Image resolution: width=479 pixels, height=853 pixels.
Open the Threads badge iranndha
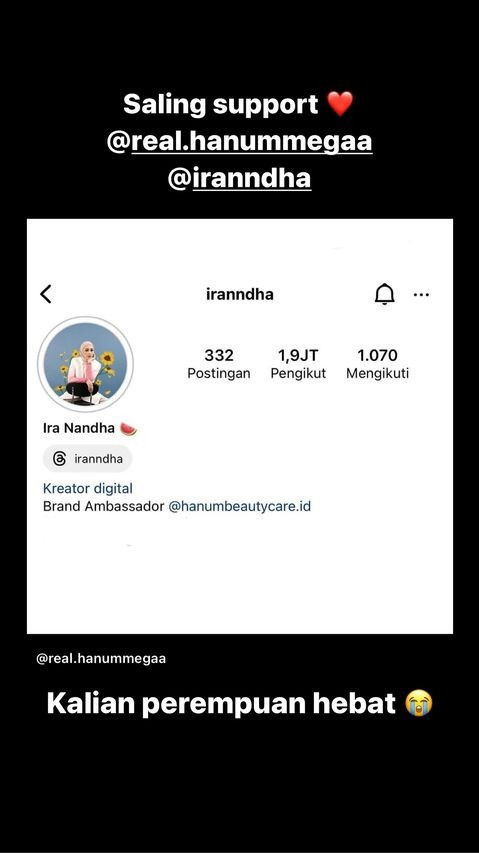[88, 459]
